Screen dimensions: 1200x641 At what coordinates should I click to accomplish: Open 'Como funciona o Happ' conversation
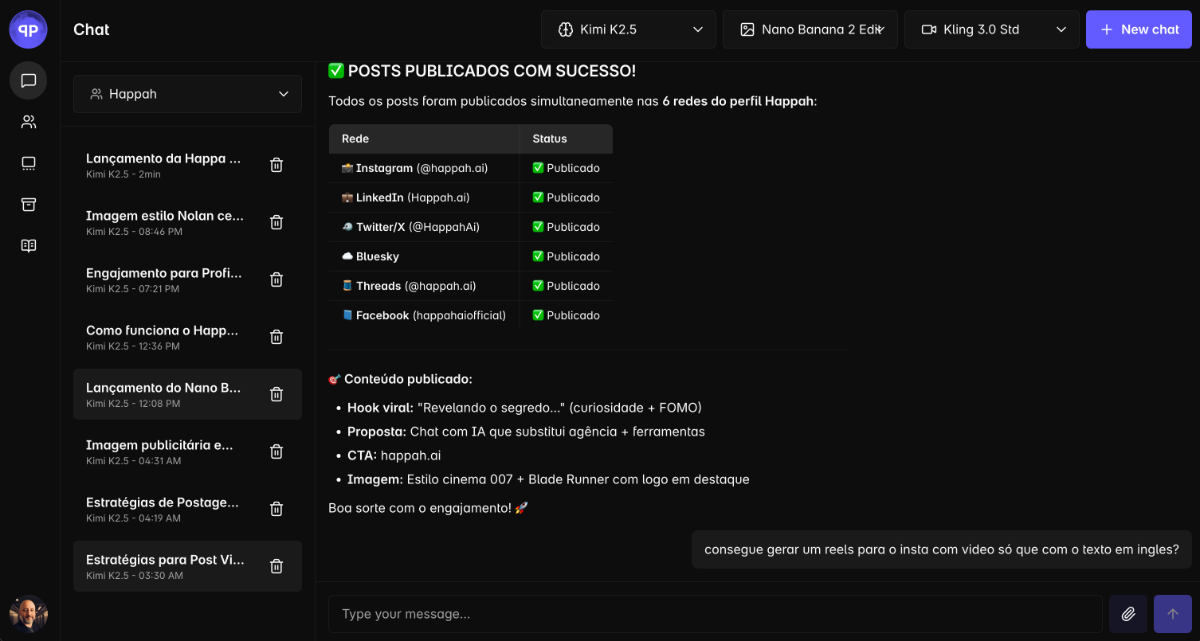[163, 337]
